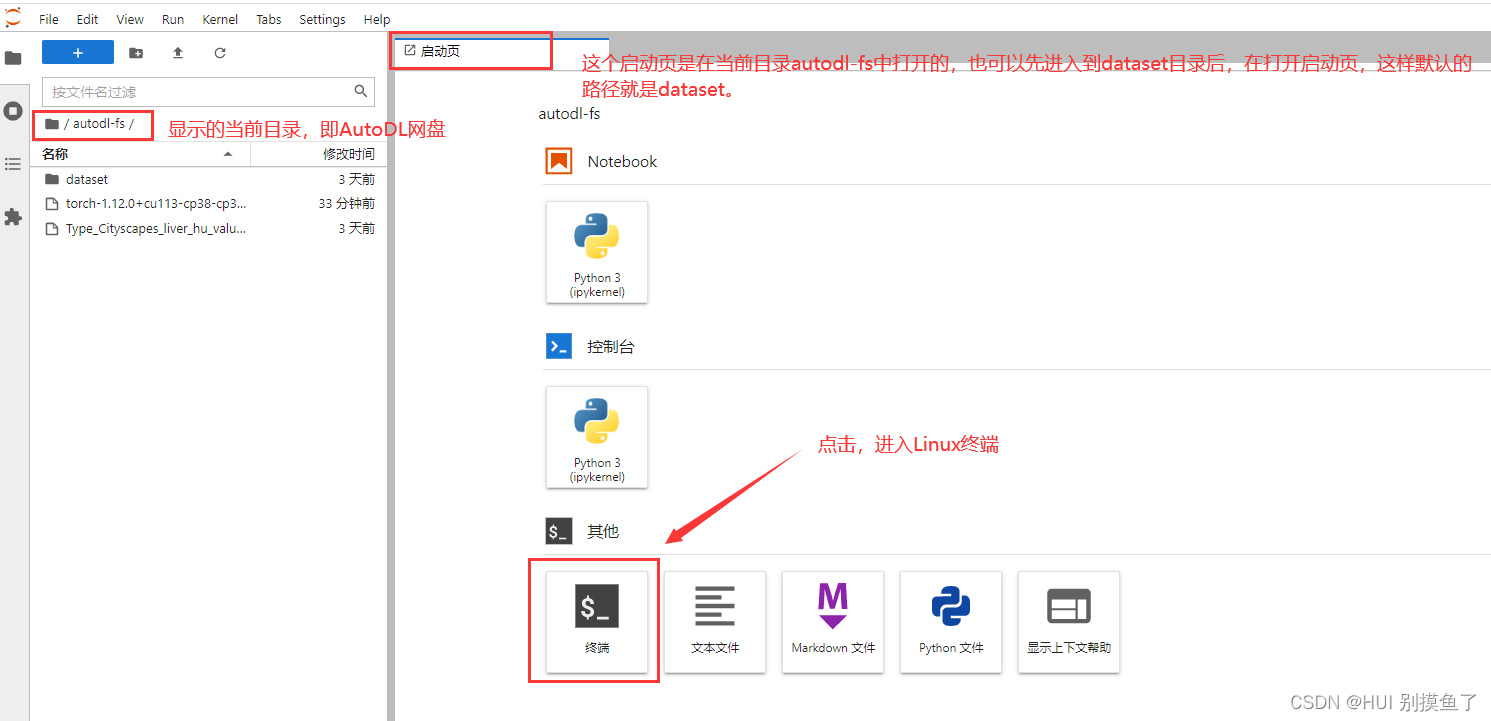
Task: Open the Run menu
Action: tap(173, 19)
